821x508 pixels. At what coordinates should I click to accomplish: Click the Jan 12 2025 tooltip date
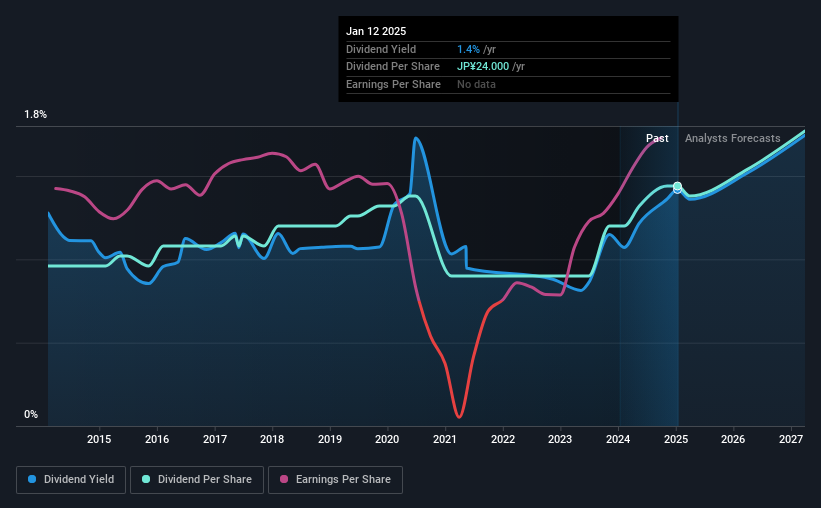tap(376, 31)
